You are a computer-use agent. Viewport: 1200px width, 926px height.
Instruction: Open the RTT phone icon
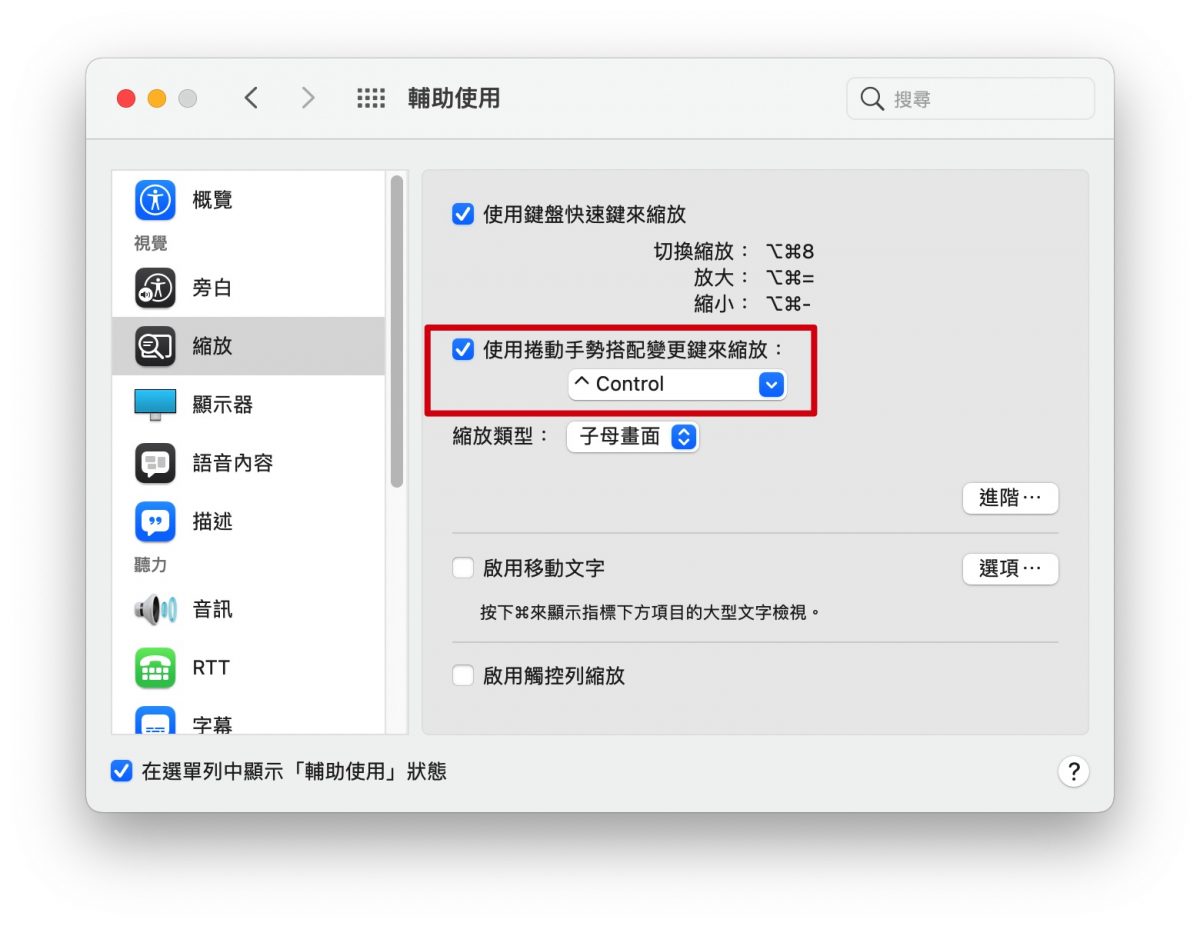[x=155, y=667]
